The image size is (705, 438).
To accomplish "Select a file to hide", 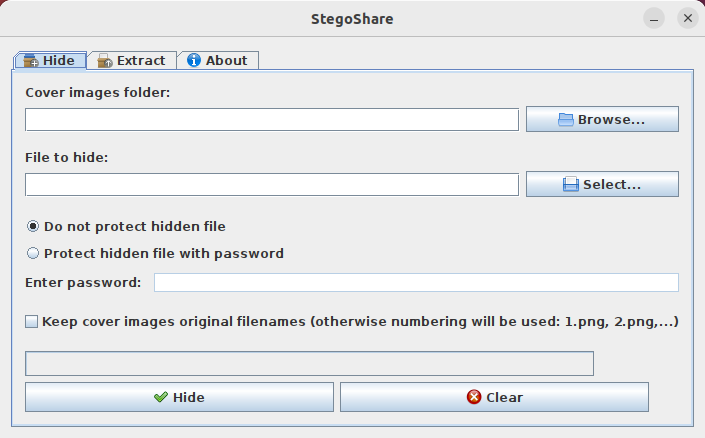I will (x=602, y=184).
